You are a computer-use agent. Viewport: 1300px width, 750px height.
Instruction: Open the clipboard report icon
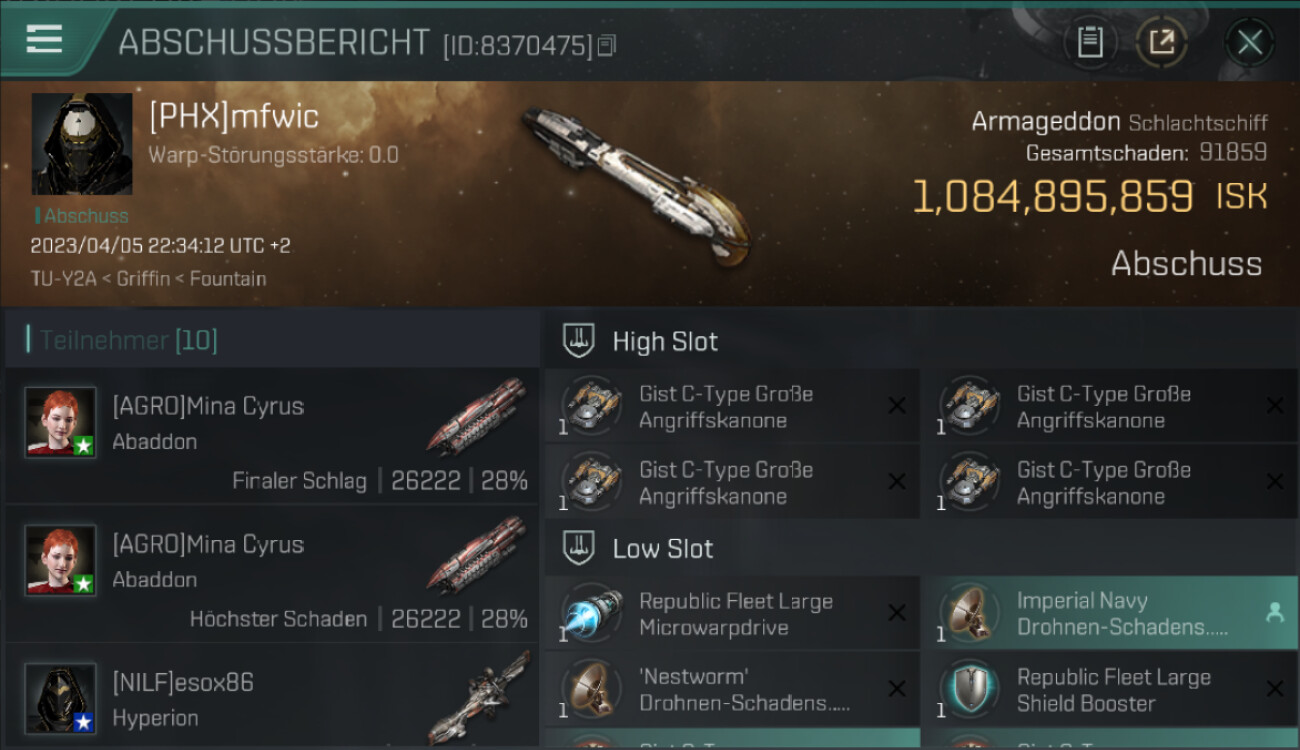tap(1090, 42)
